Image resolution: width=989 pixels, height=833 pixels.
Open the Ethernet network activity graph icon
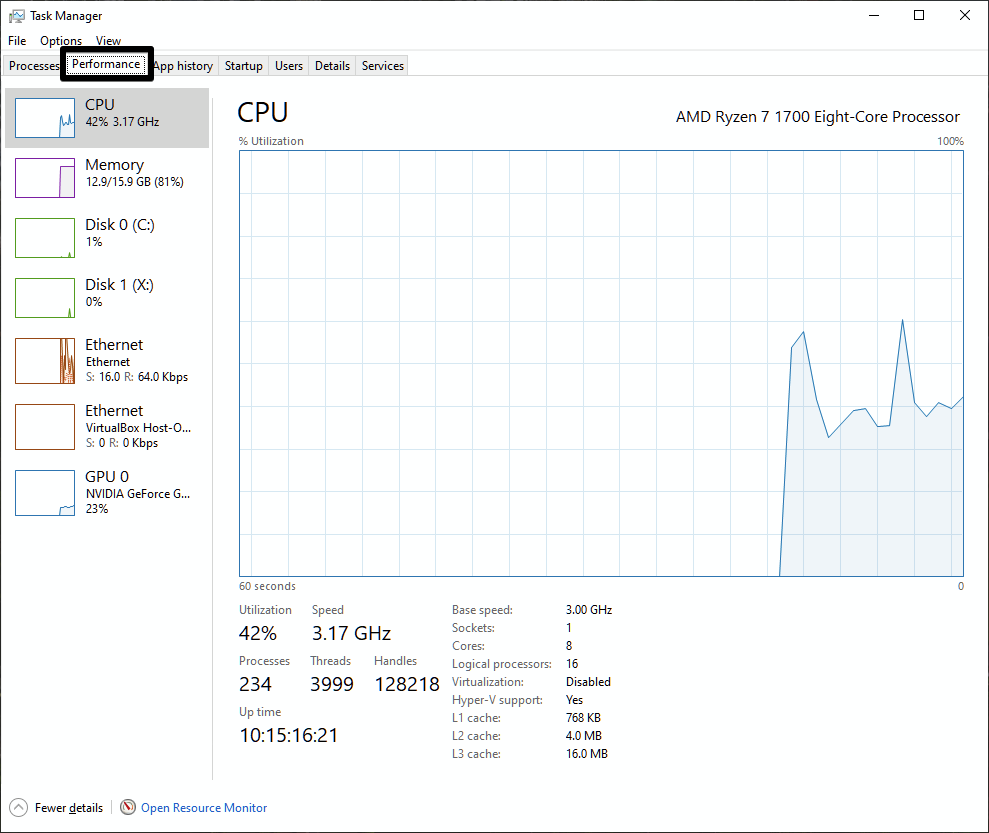pyautogui.click(x=45, y=361)
